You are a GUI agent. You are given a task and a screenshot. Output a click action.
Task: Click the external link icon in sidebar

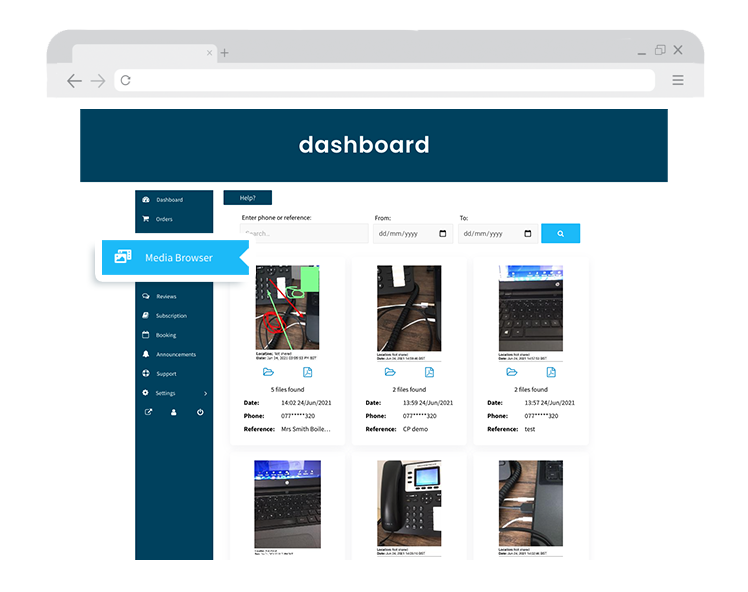click(148, 412)
